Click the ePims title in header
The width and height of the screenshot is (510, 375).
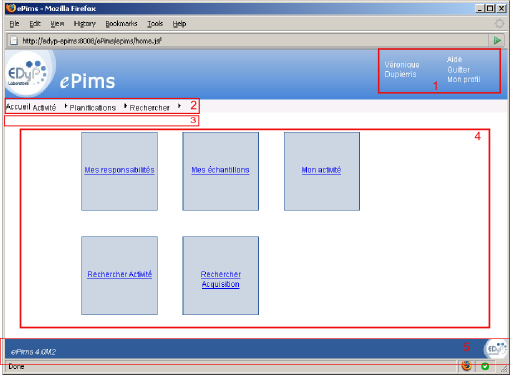pos(87,81)
